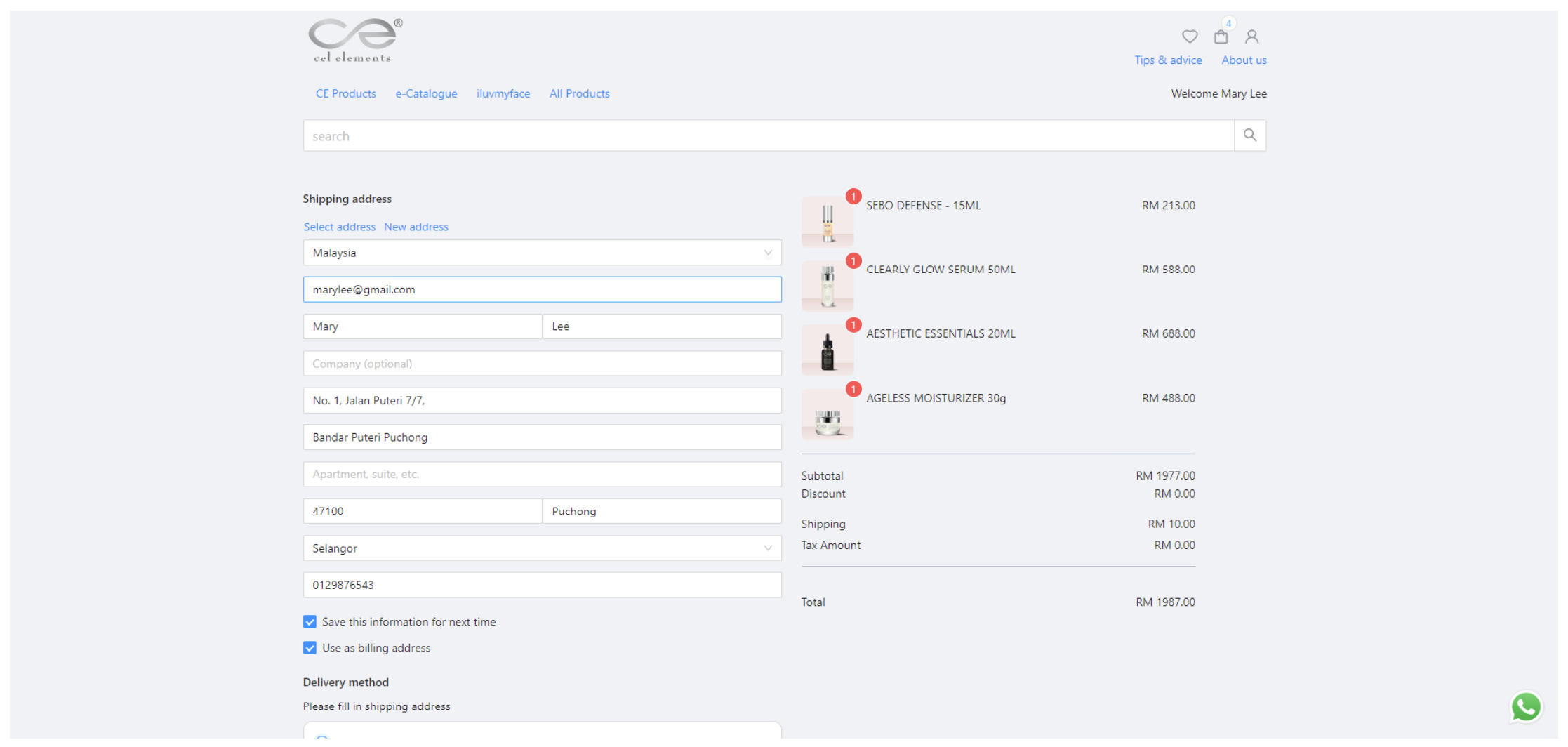1568x747 pixels.
Task: Open the CE Products menu
Action: tap(345, 93)
